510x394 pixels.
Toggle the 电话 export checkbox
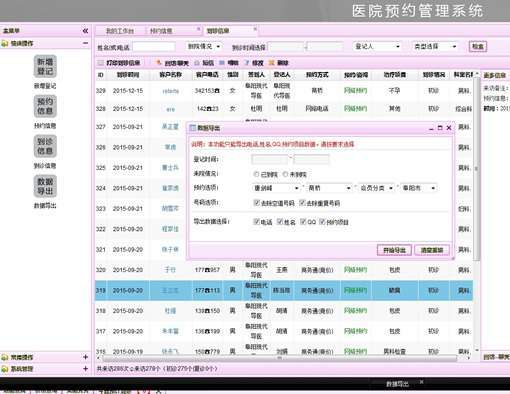coord(256,222)
